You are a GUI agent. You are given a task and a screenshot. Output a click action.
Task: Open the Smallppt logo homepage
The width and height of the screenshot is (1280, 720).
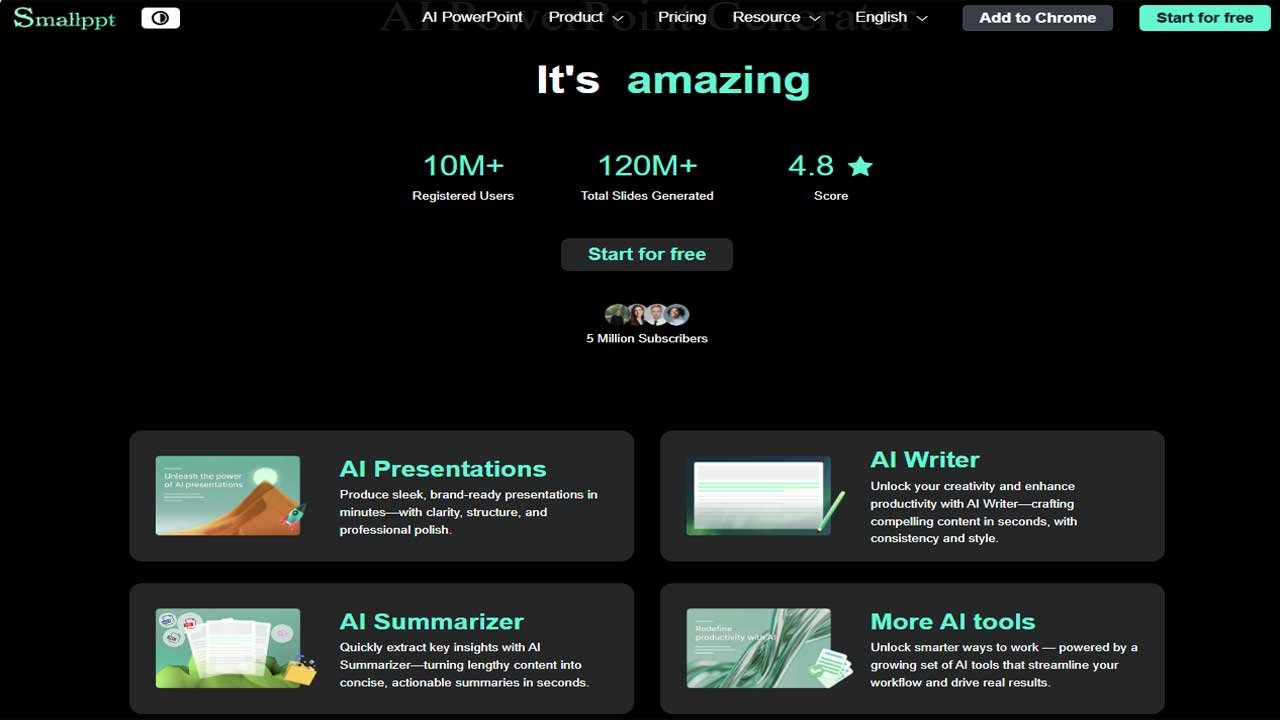64,18
